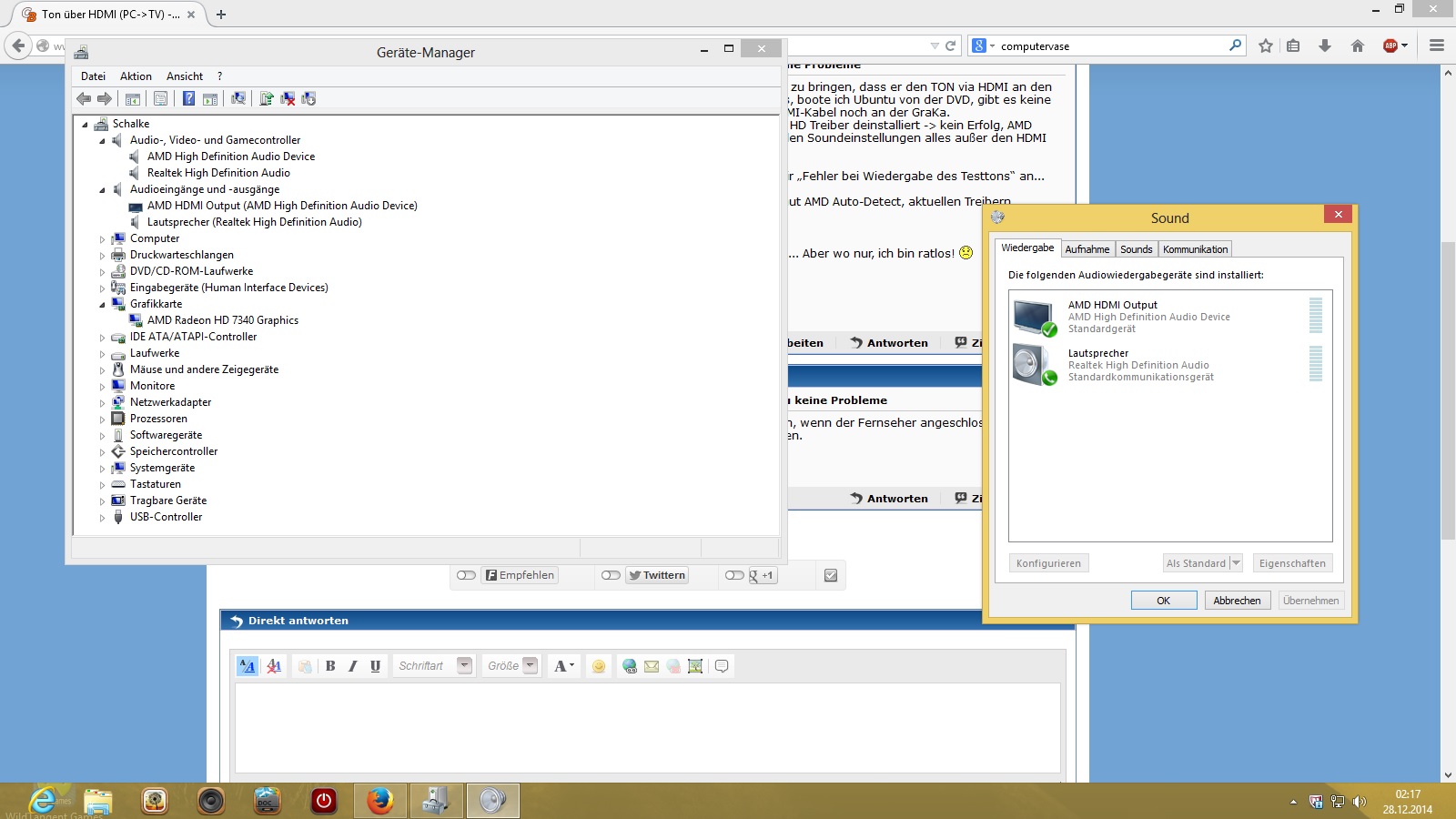Click into reply message text area

pos(648,728)
